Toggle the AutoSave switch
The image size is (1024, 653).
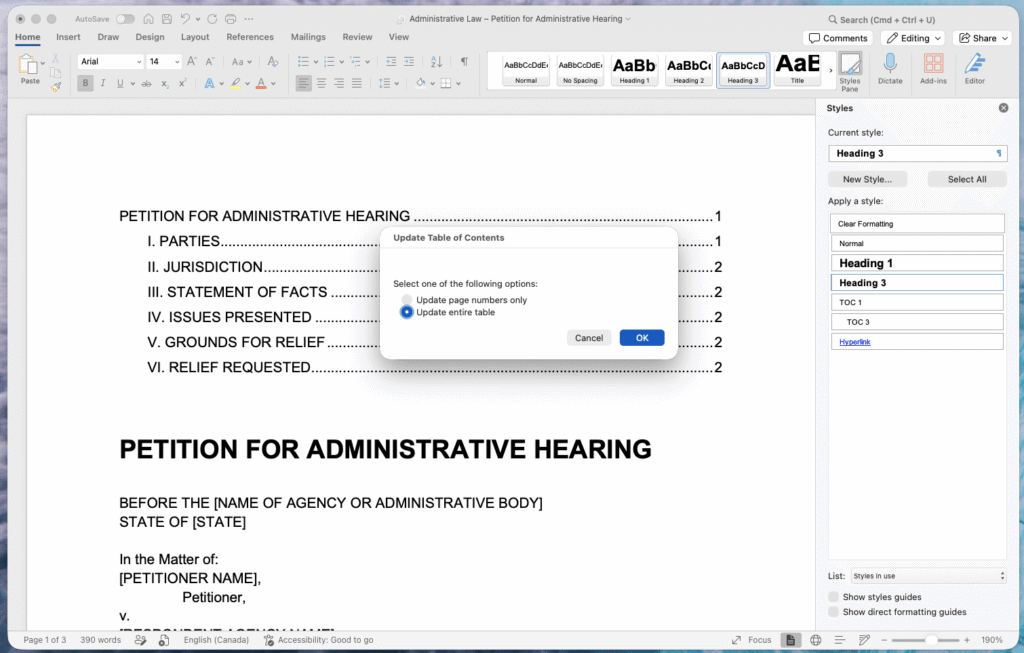125,19
